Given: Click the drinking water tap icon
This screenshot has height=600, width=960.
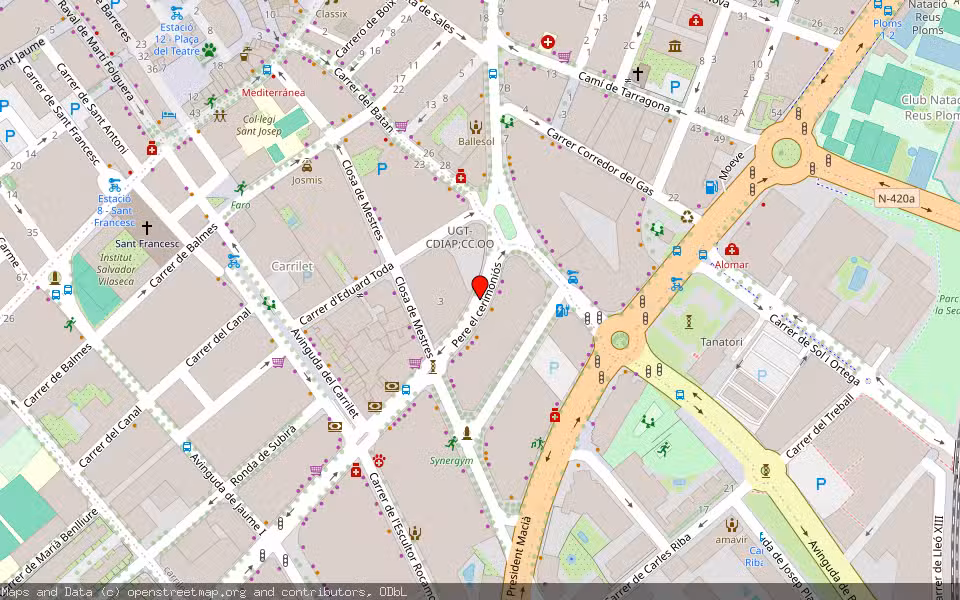Looking at the screenshot, I should pyautogui.click(x=246, y=55).
